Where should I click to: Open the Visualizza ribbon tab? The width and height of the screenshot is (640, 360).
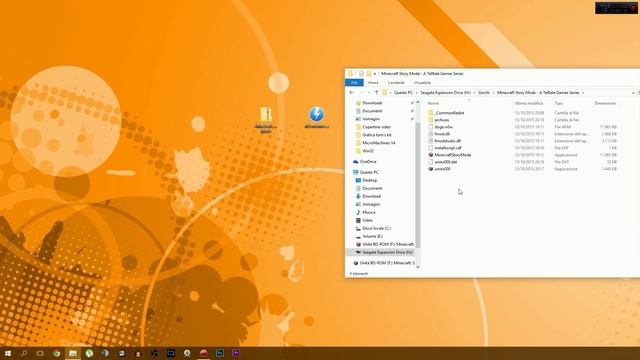422,83
